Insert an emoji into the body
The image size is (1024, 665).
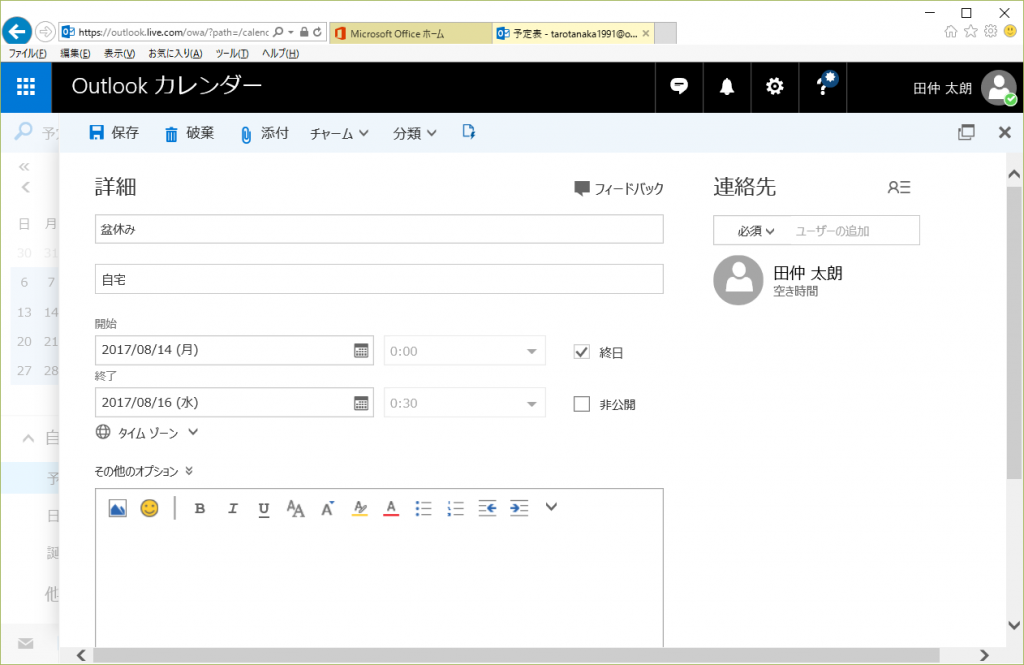pyautogui.click(x=150, y=508)
